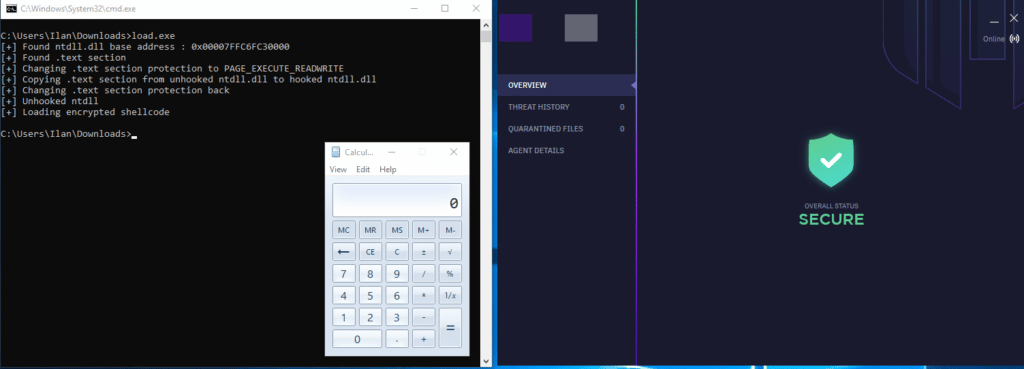1024x369 pixels.
Task: Open the Edit menu in Calculator
Action: 363,169
